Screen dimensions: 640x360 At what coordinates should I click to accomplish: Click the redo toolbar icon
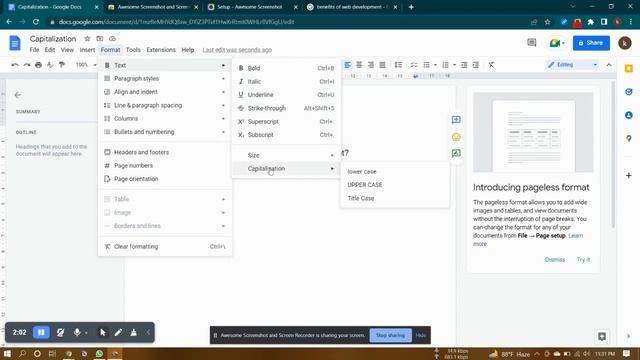click(x=27, y=65)
